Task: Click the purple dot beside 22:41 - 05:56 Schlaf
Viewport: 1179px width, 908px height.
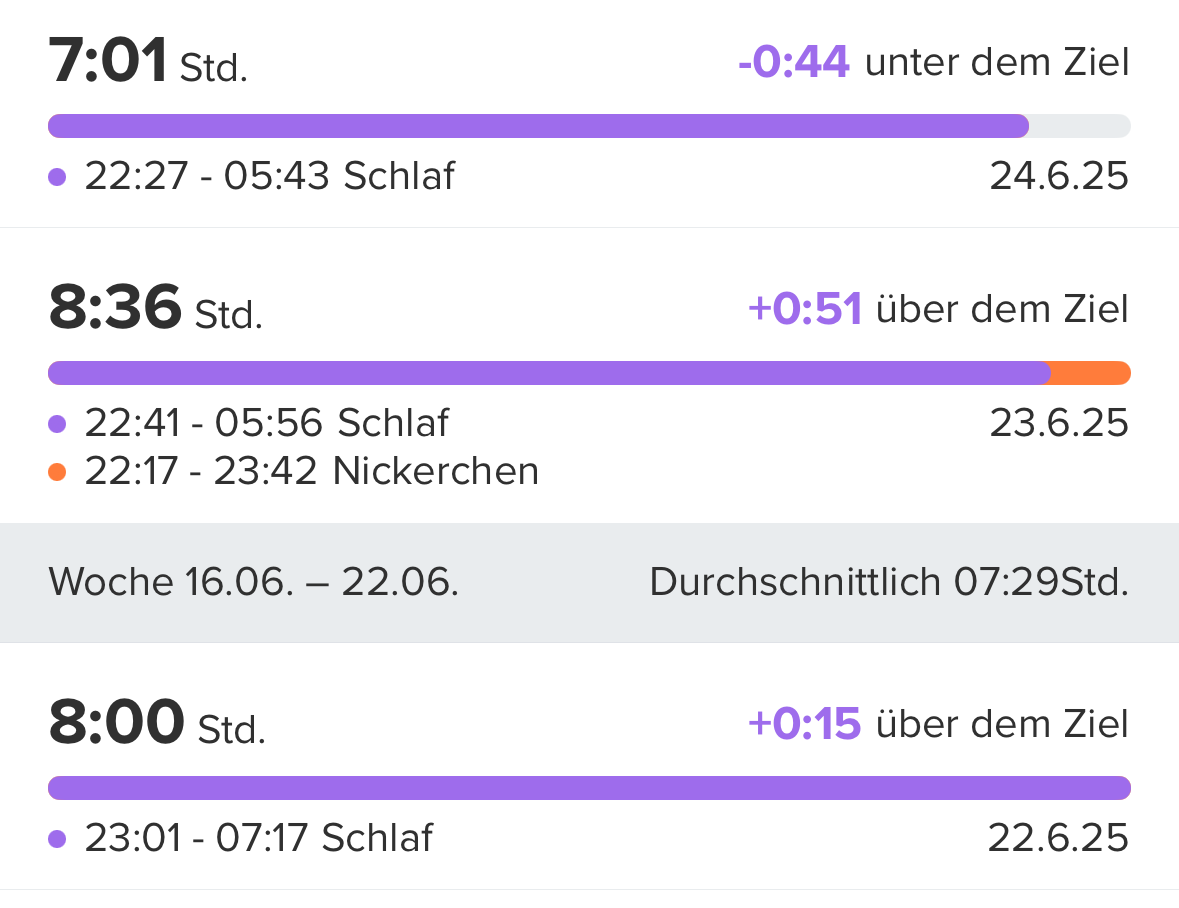Action: click(x=57, y=424)
